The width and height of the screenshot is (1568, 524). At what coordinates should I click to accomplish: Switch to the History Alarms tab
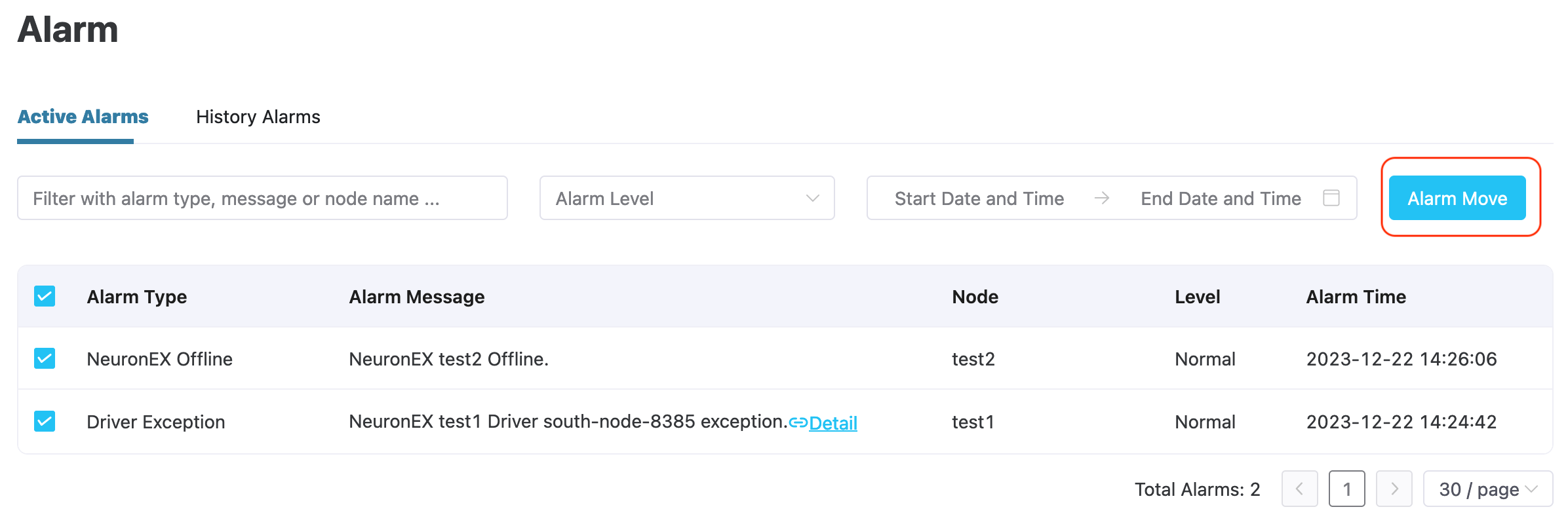point(258,117)
